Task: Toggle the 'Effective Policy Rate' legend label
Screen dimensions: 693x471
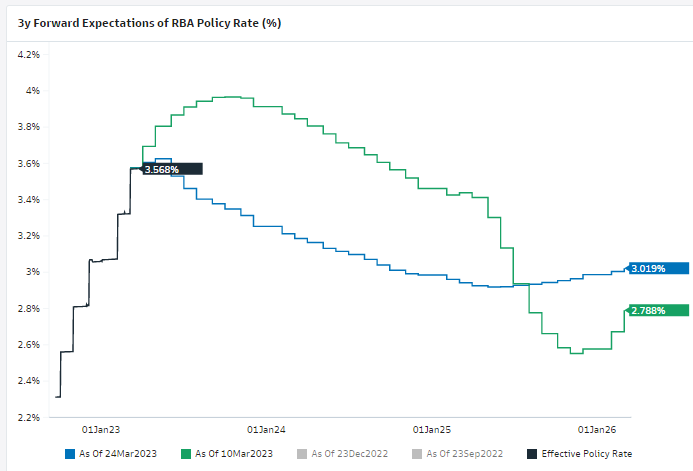Action: pyautogui.click(x=586, y=453)
